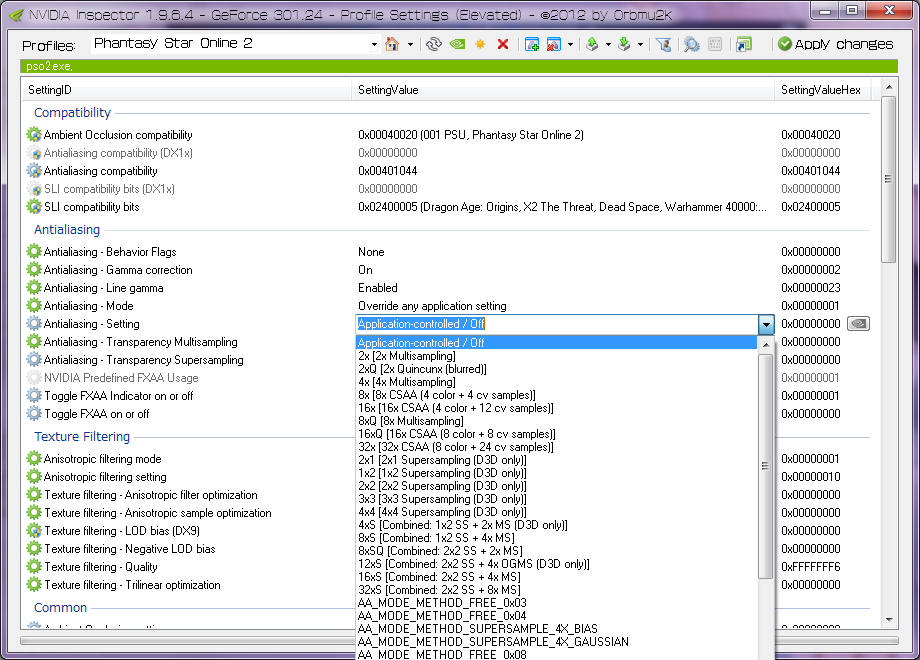
Task: Click the SettingValueHex column header
Action: (x=823, y=90)
